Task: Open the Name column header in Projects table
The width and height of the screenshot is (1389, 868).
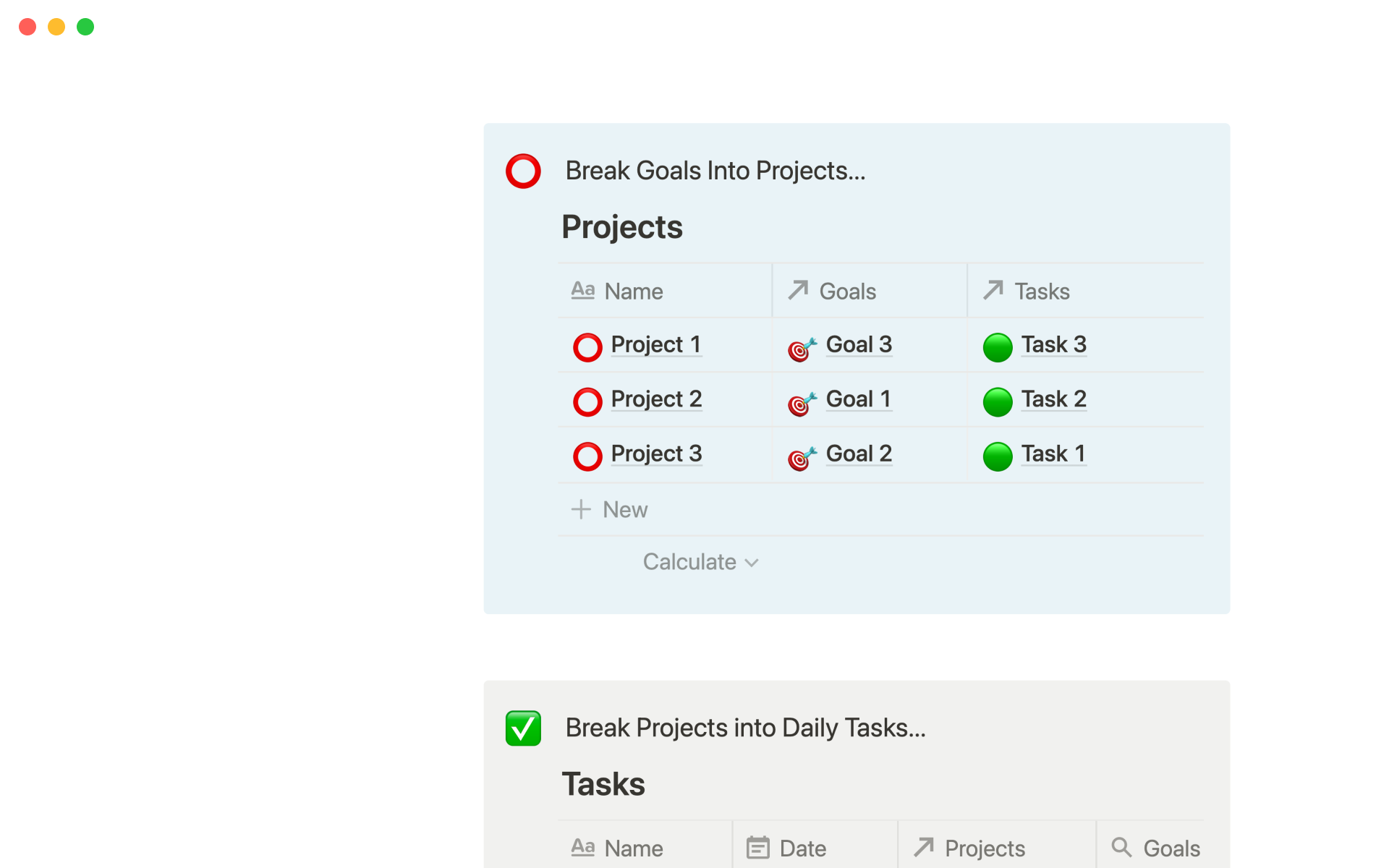Action: point(633,292)
